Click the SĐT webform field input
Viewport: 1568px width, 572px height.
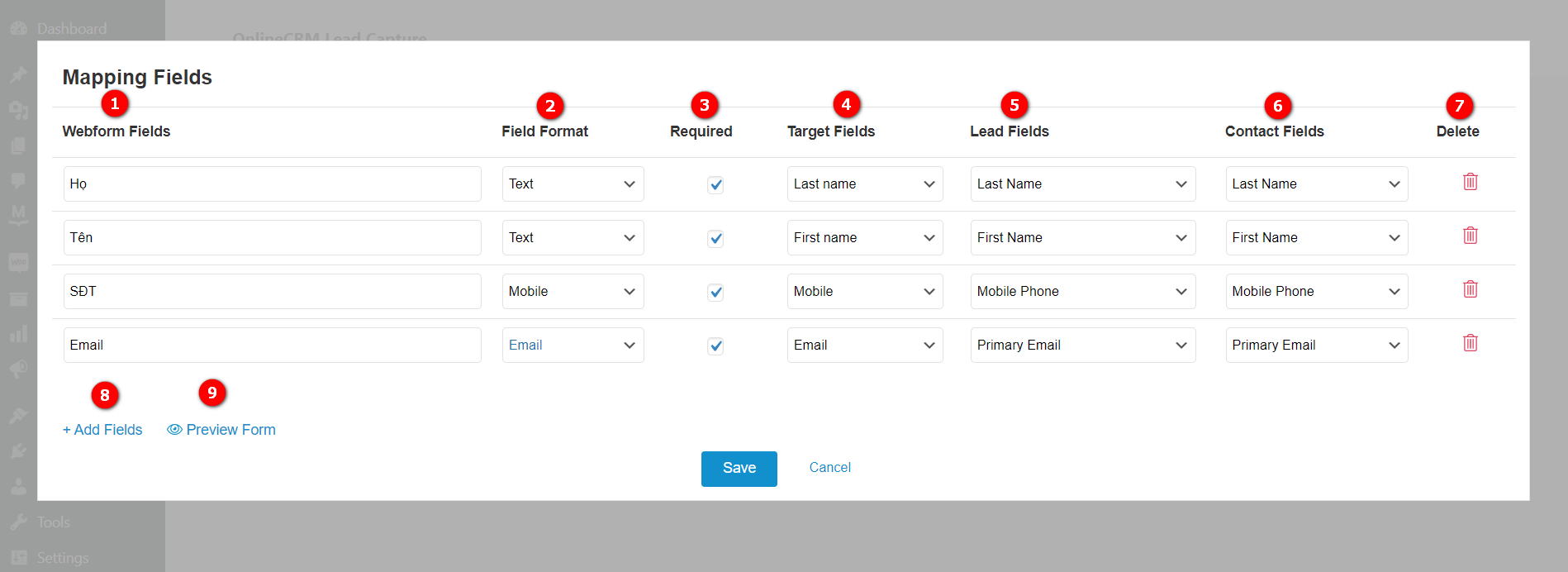coord(272,291)
